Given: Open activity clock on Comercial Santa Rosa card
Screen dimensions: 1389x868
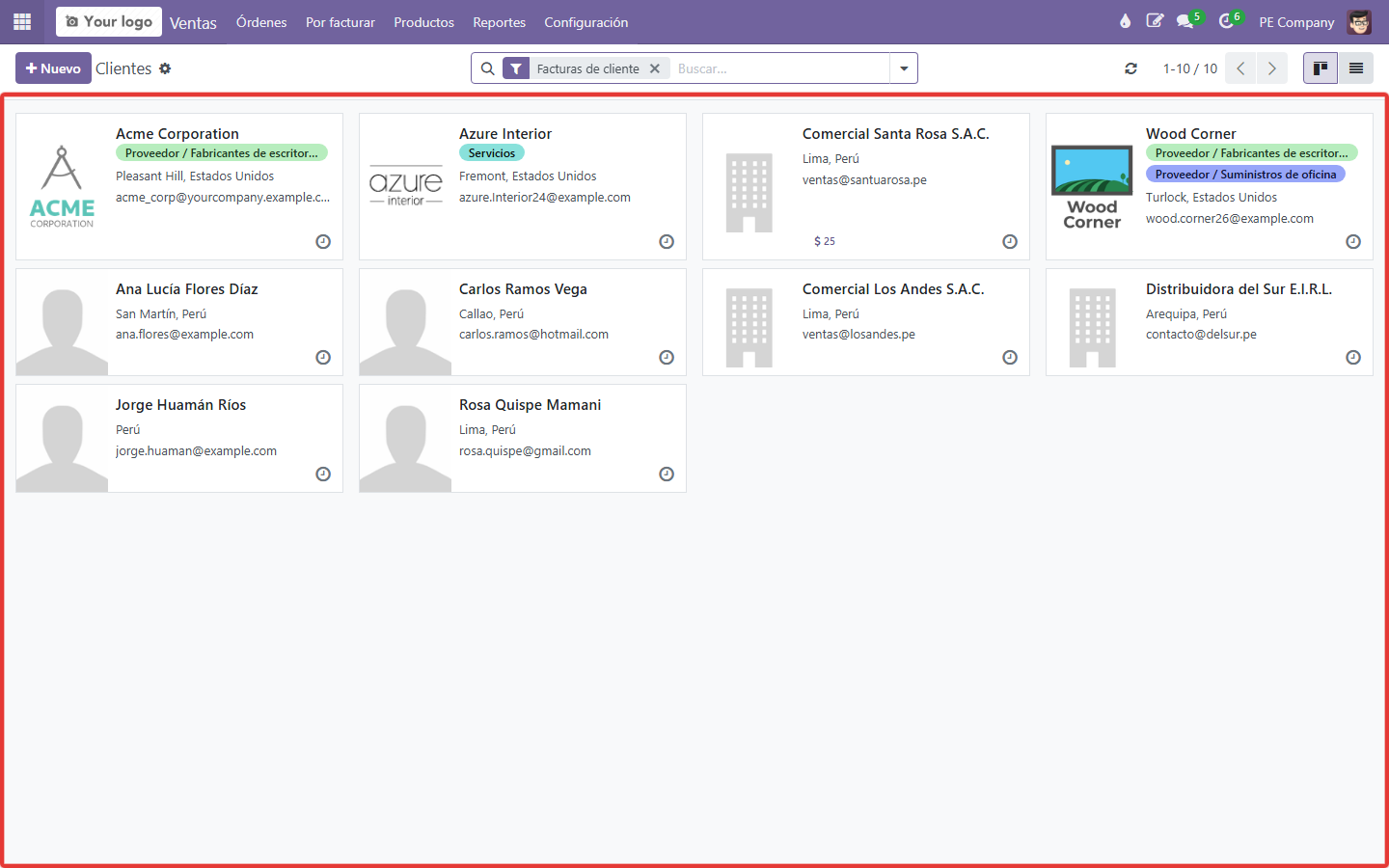Looking at the screenshot, I should pos(1010,242).
